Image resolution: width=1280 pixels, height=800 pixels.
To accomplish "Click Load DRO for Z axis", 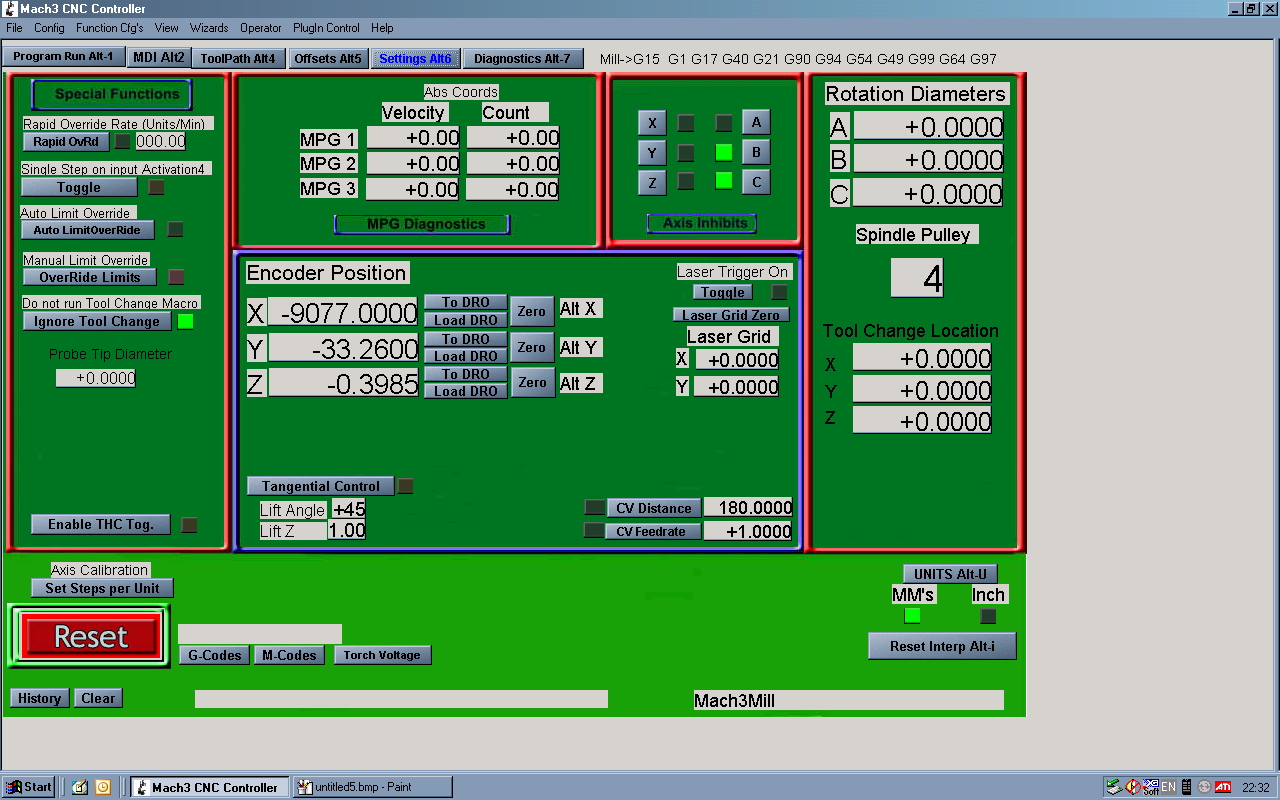I will [465, 391].
